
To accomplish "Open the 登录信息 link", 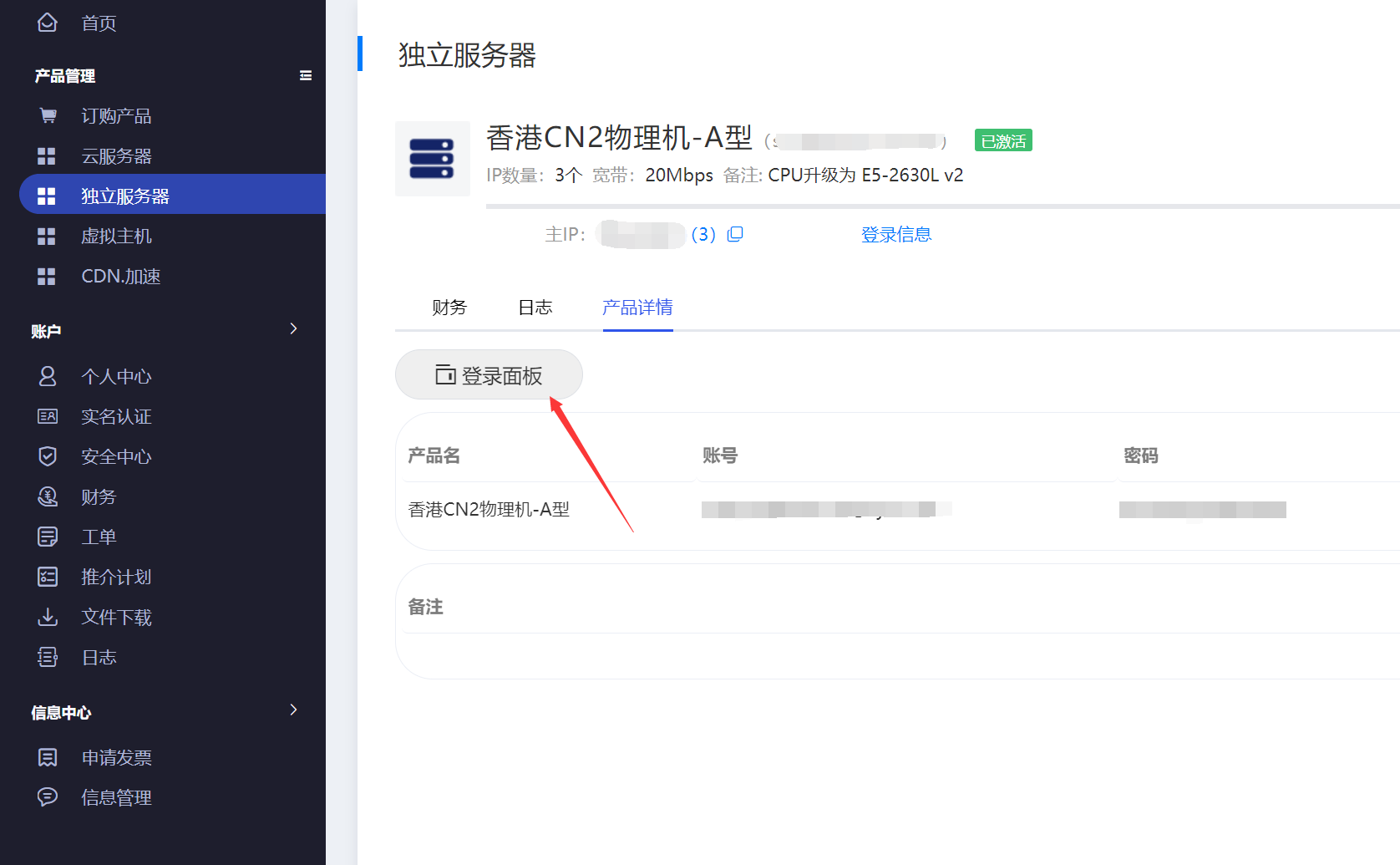I will coord(896,235).
